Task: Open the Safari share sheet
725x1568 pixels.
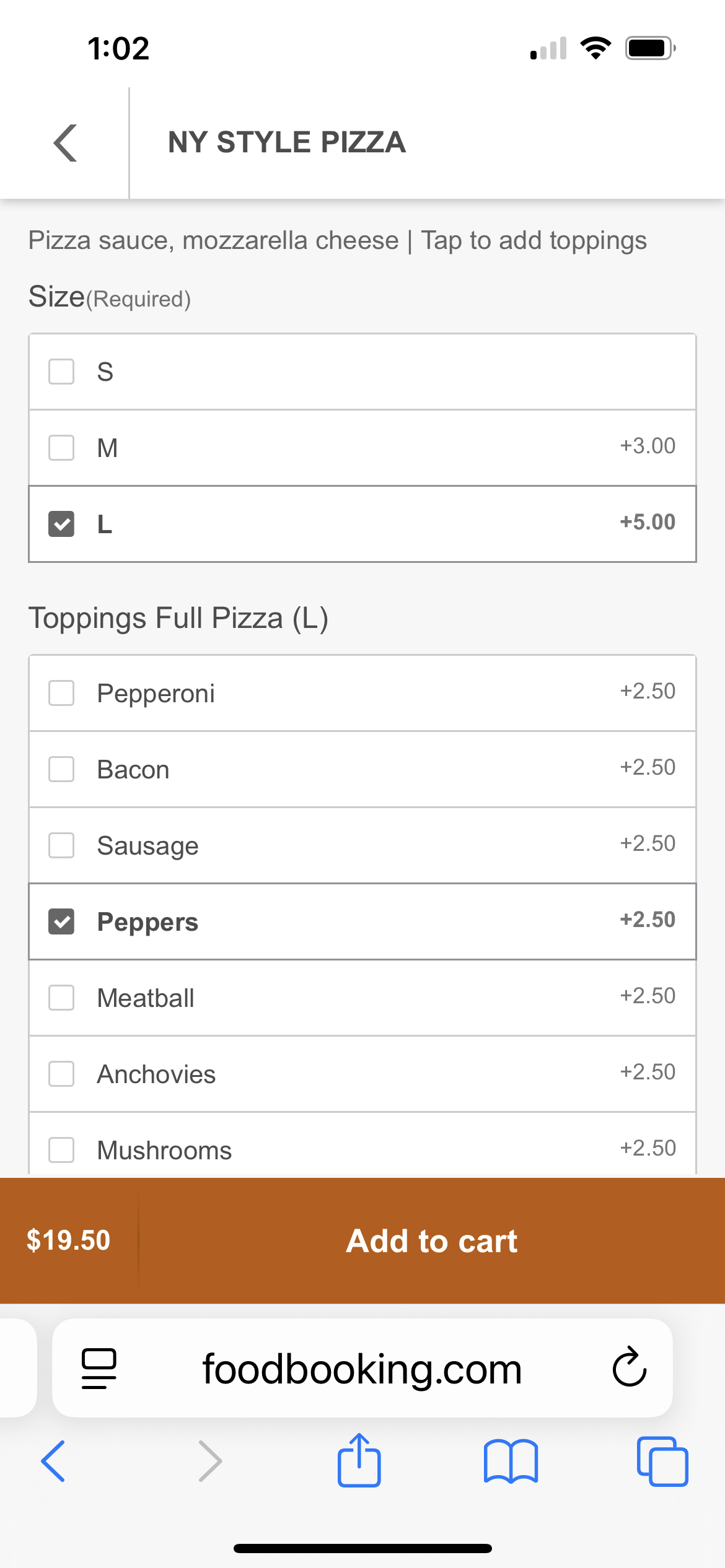Action: pos(359,1460)
